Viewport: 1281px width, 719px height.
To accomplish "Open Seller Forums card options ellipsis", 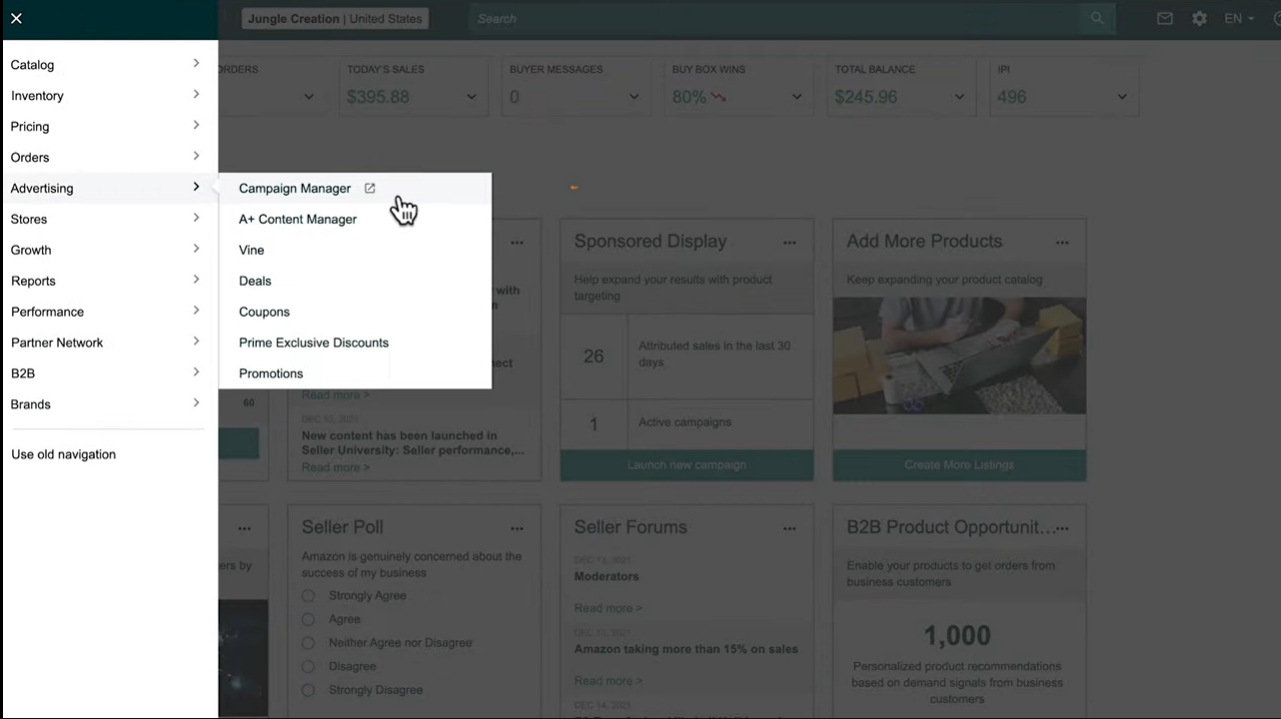I will [x=790, y=529].
